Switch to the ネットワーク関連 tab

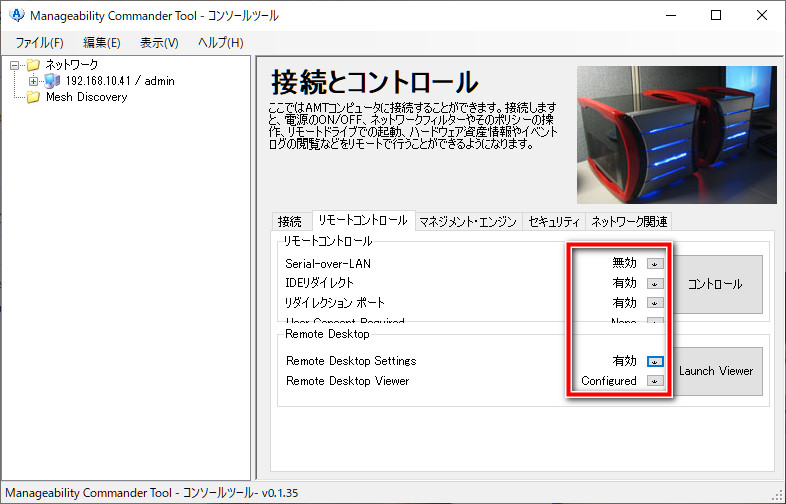(629, 222)
